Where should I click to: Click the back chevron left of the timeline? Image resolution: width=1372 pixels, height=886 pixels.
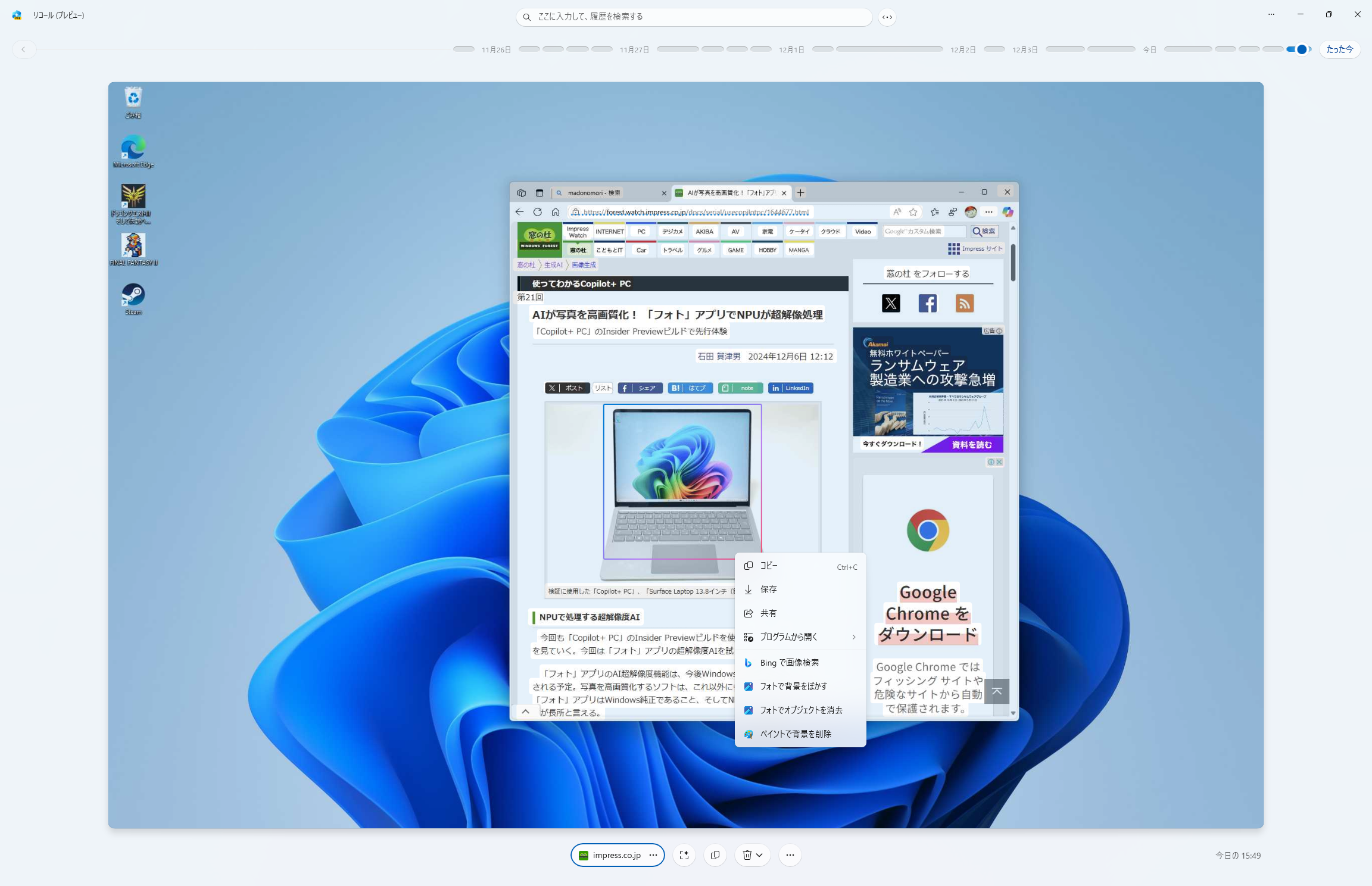[x=24, y=49]
